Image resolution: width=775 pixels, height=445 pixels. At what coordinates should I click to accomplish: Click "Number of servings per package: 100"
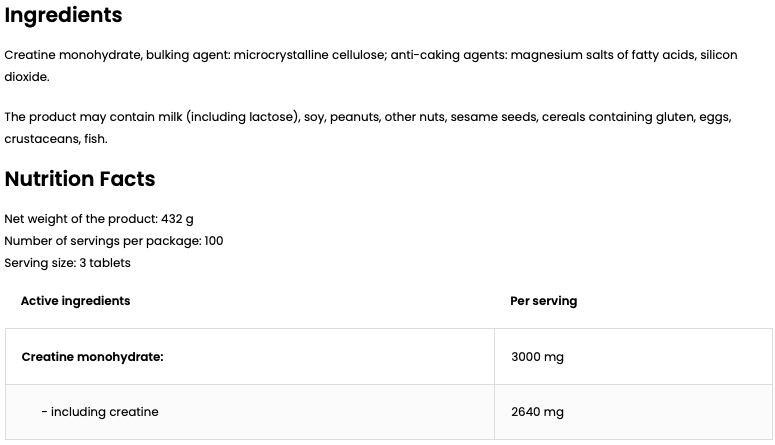tap(113, 241)
